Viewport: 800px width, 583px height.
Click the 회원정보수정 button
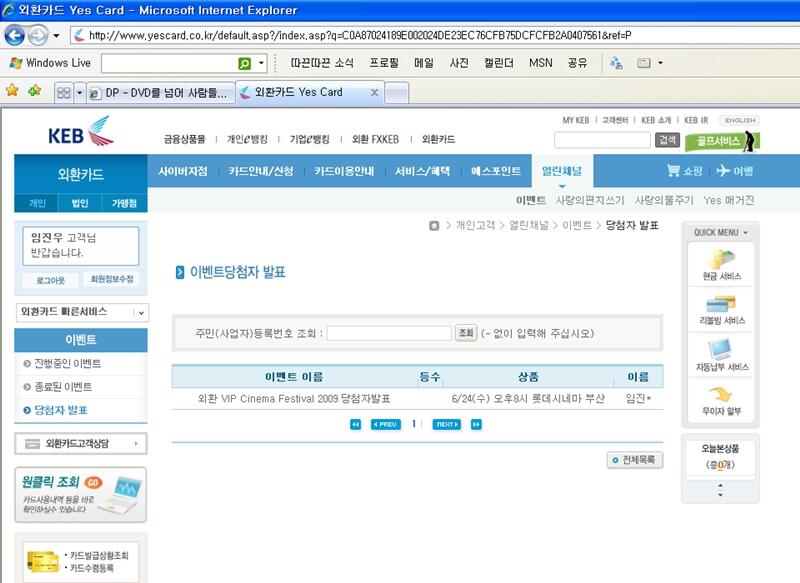click(112, 280)
